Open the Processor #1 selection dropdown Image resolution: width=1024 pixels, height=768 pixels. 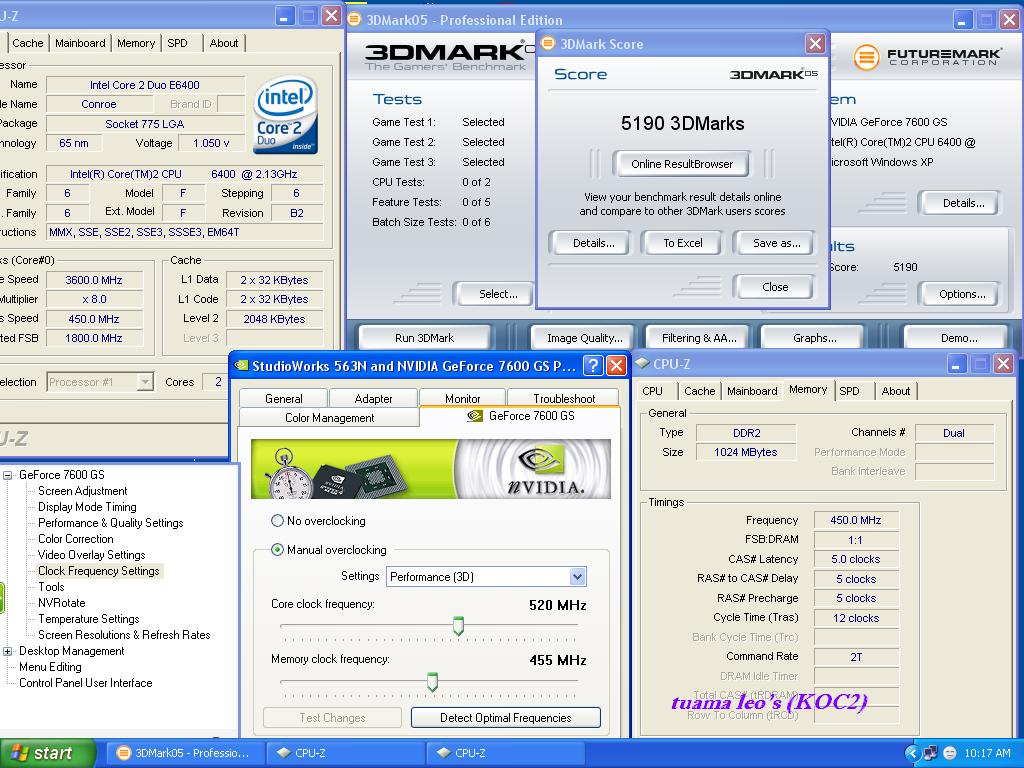tap(145, 382)
